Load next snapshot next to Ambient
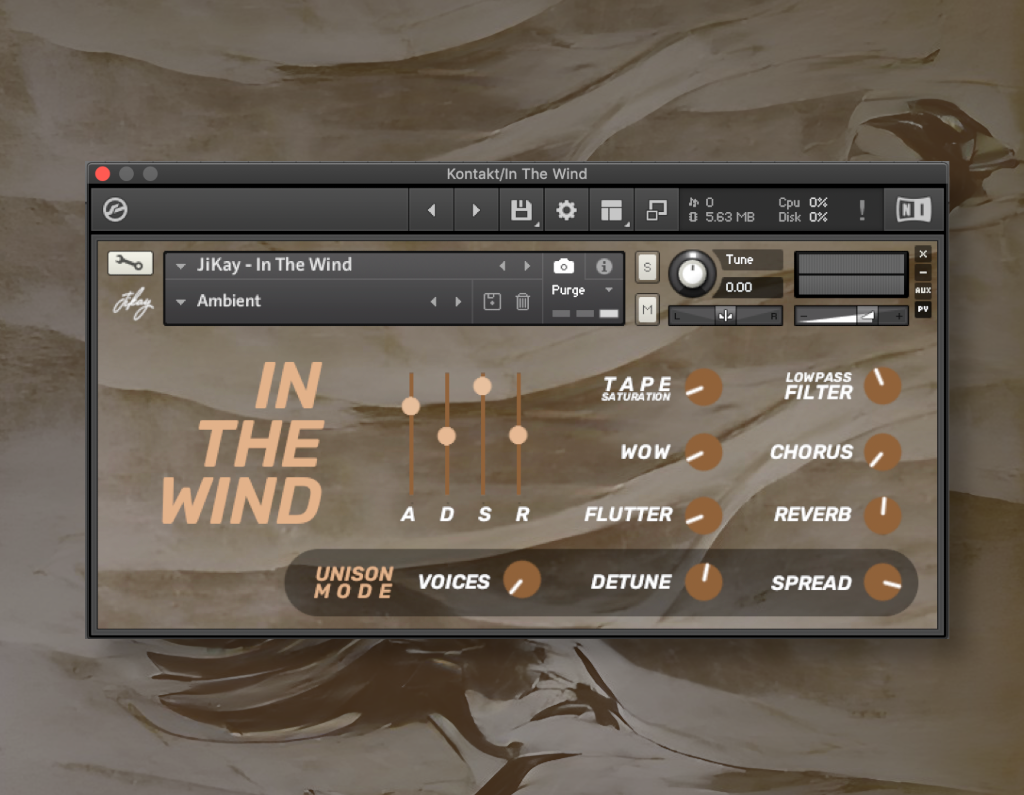Image resolution: width=1024 pixels, height=795 pixels. pos(458,301)
